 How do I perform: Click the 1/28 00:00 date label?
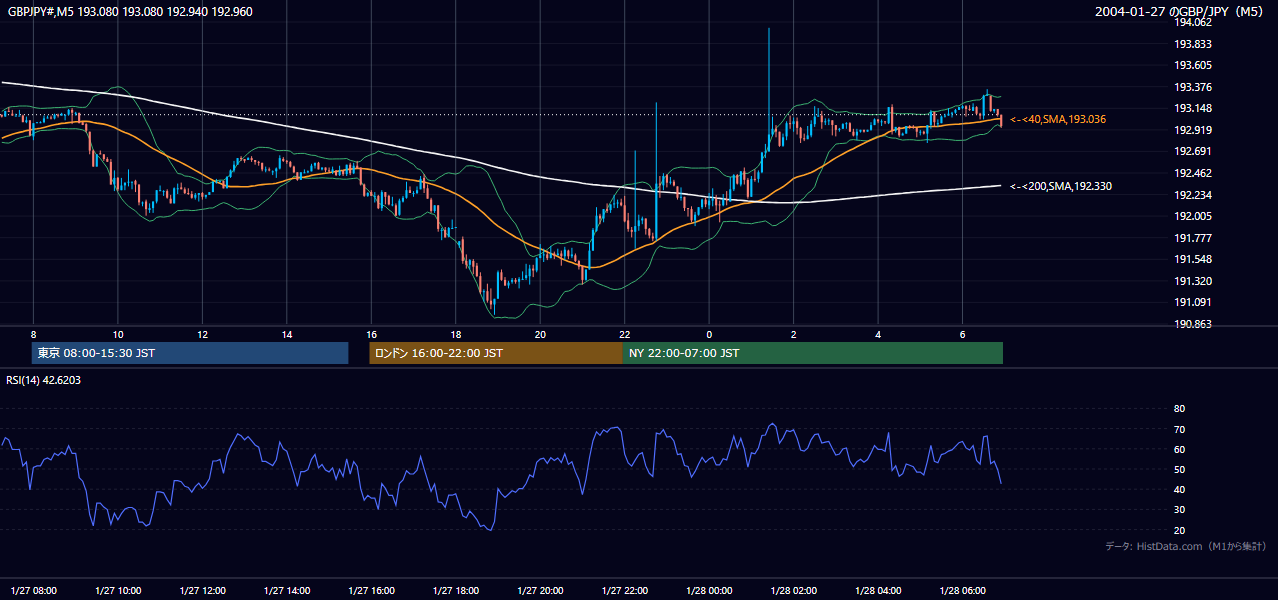tap(709, 591)
